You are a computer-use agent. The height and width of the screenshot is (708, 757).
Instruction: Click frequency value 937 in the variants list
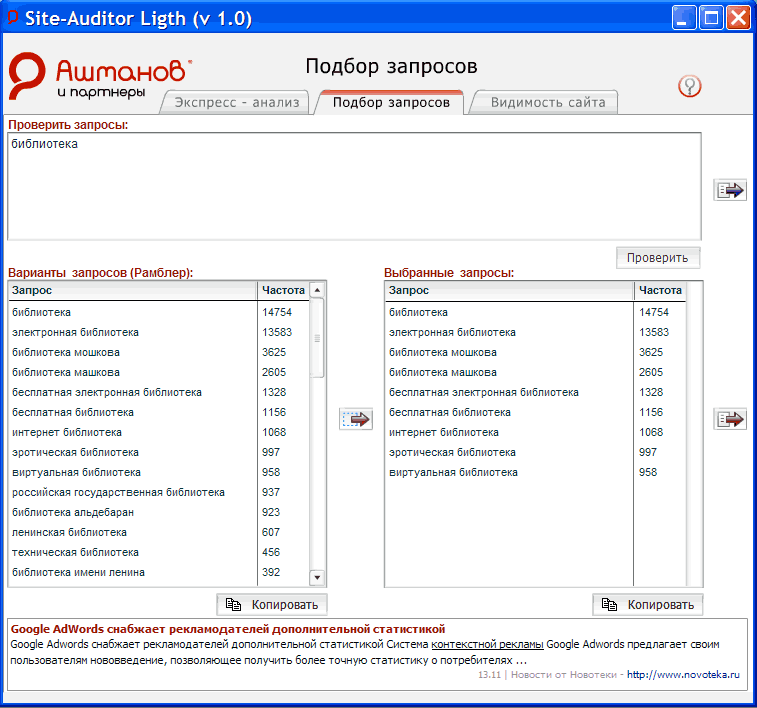271,492
